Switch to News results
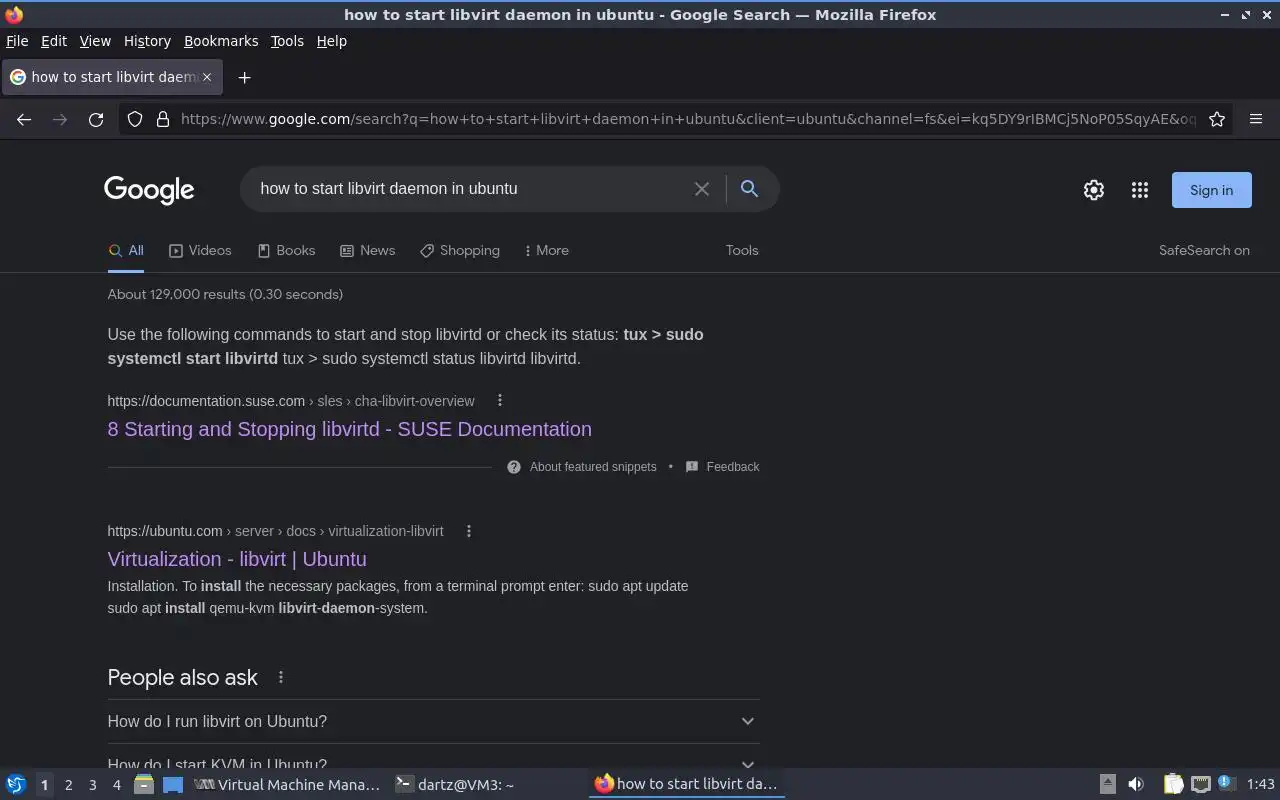 click(x=367, y=251)
